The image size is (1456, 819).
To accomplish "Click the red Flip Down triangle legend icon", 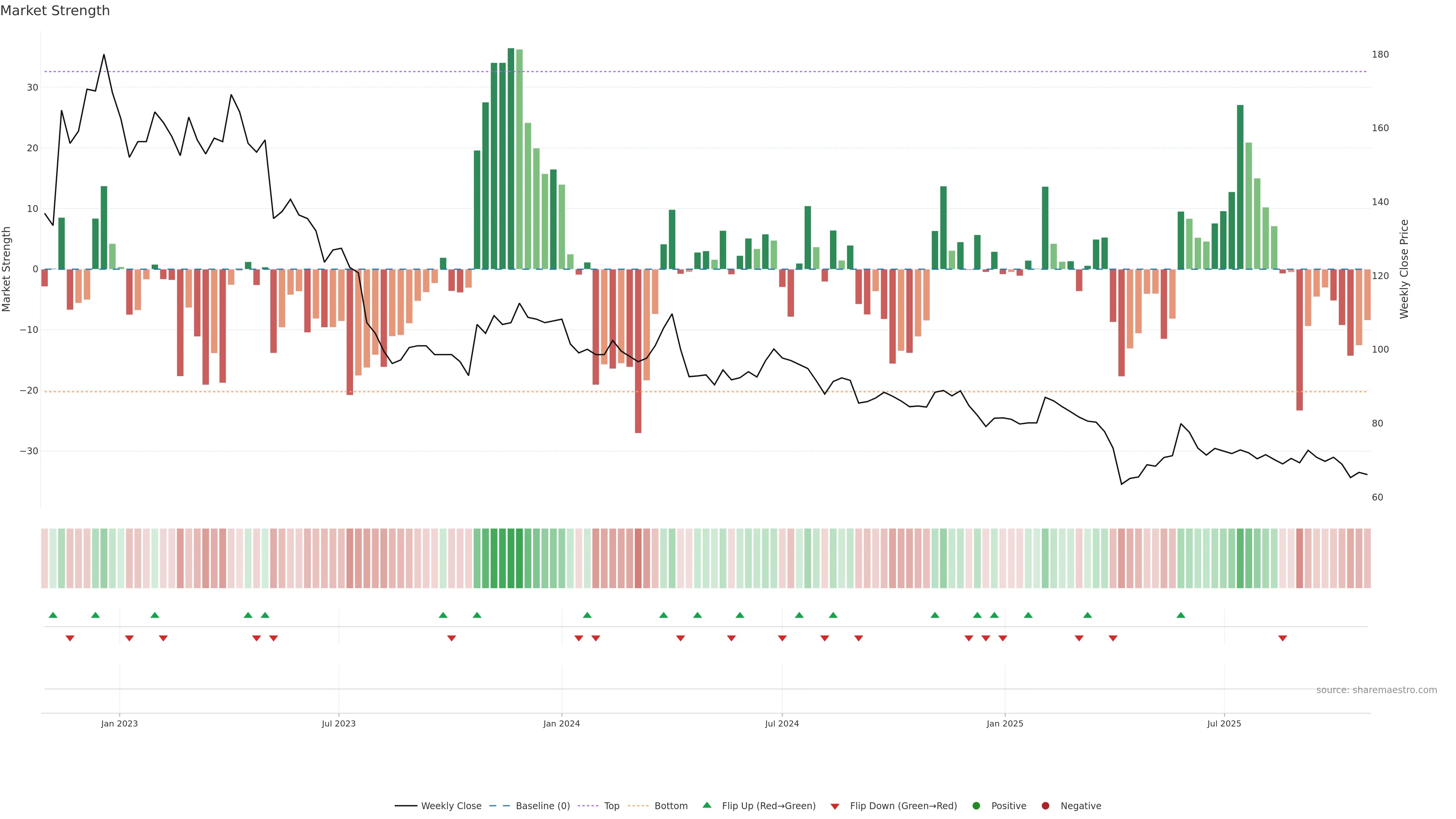I will click(x=835, y=806).
